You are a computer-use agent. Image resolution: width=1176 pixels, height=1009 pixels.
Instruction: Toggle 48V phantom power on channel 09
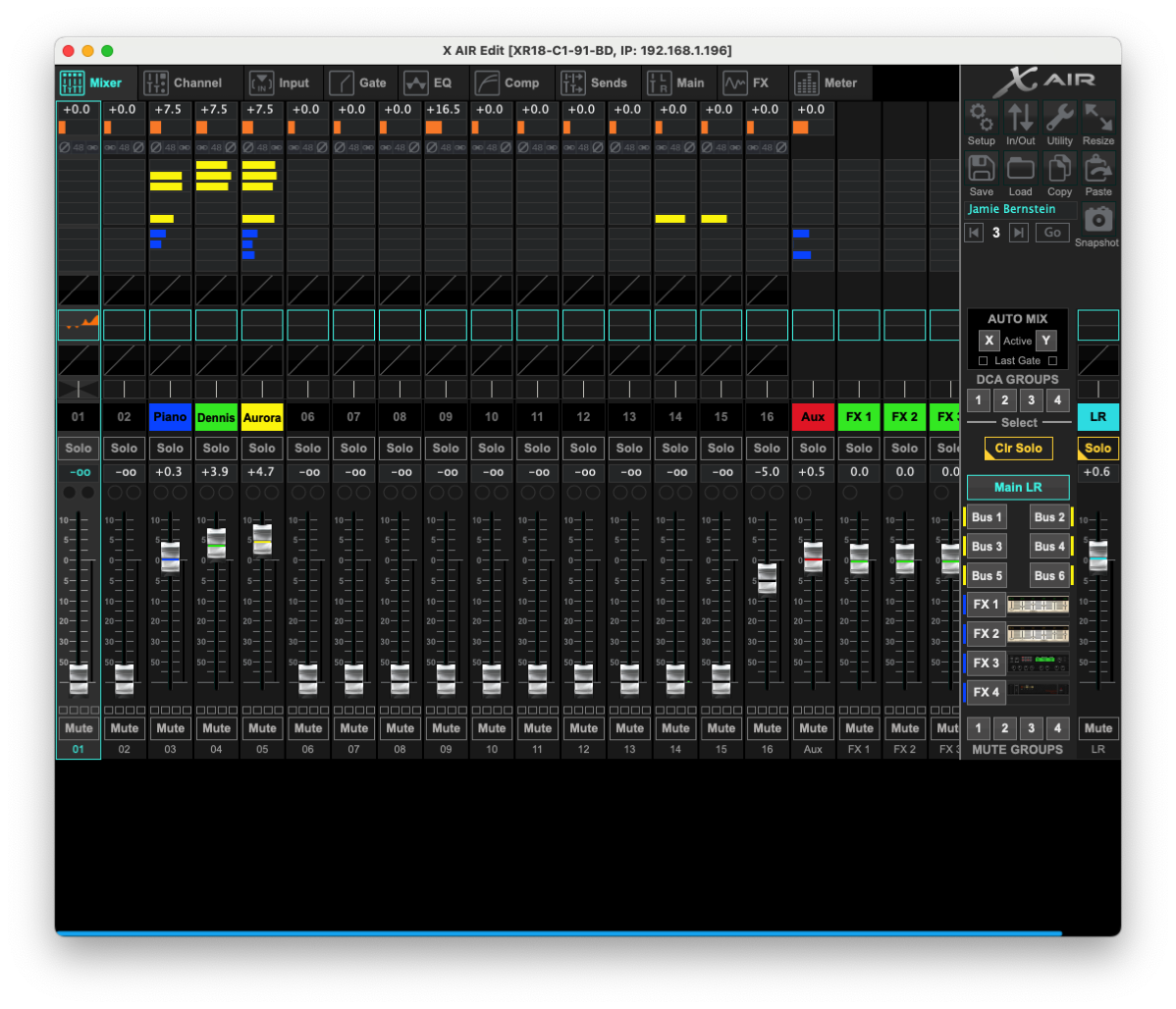[447, 147]
